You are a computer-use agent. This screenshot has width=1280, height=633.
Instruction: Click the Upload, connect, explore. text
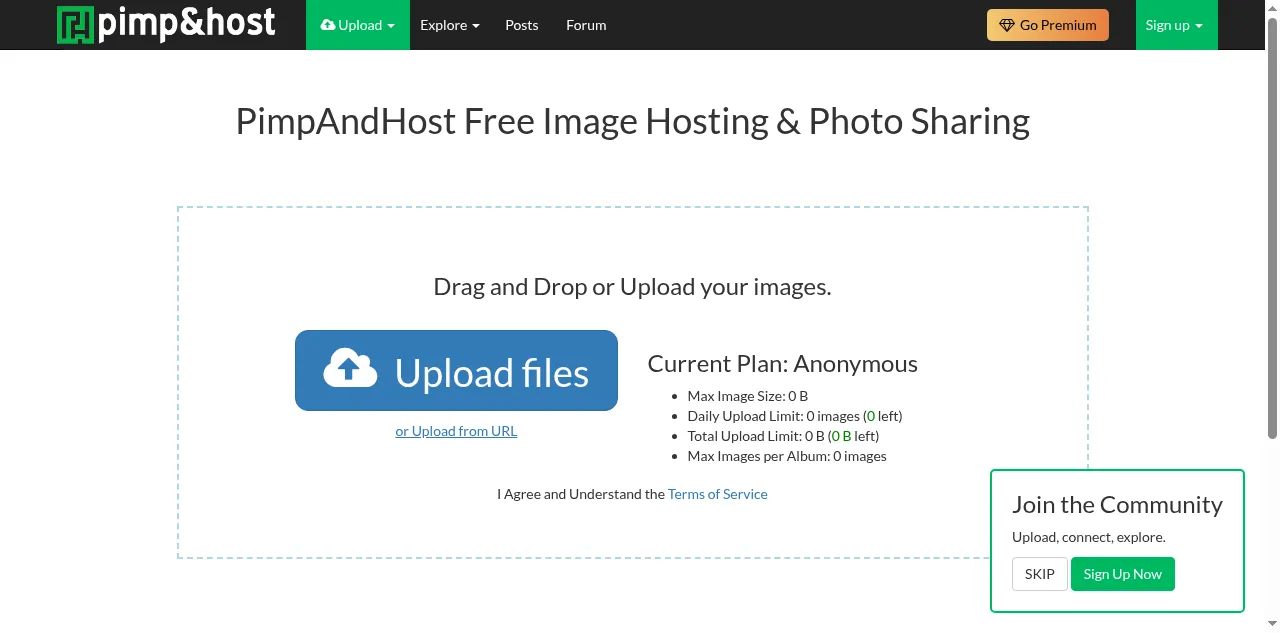point(1089,537)
